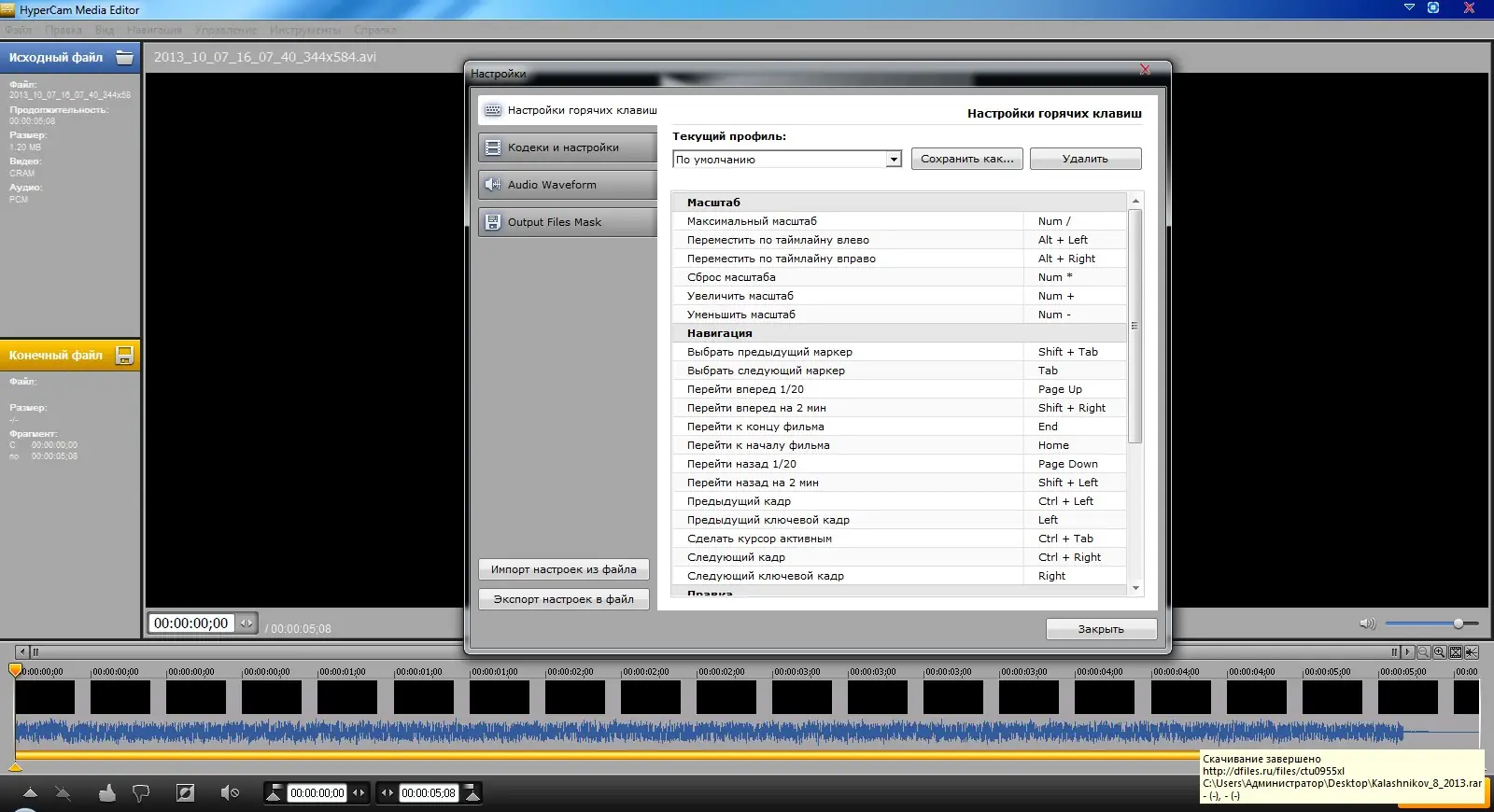Click the fit timeline film-frame icon
The width and height of the screenshot is (1494, 812).
(1456, 652)
